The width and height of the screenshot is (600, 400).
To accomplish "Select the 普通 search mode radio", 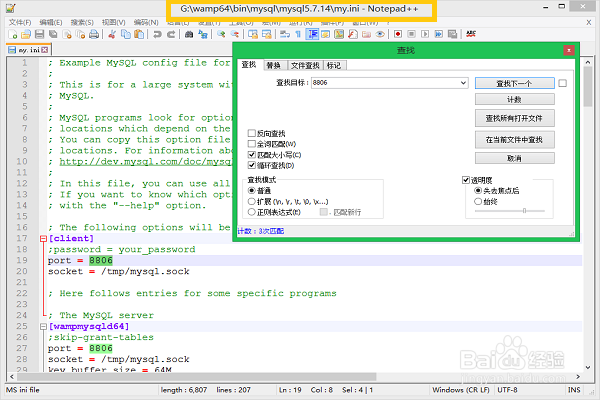I will click(x=251, y=191).
